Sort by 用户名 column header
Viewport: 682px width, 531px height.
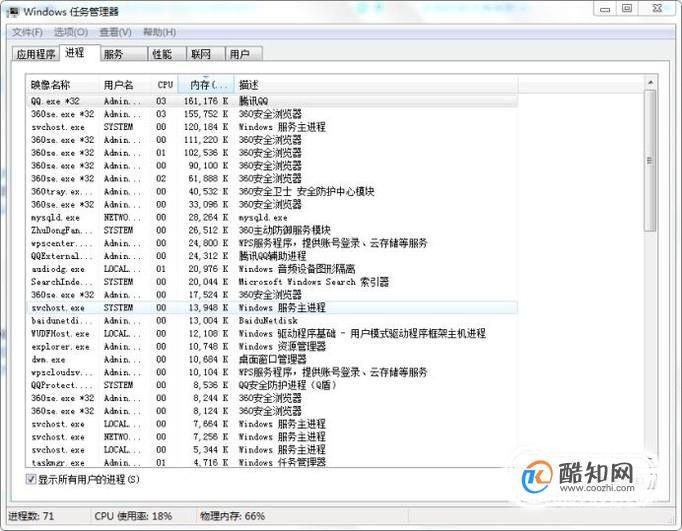click(x=126, y=85)
